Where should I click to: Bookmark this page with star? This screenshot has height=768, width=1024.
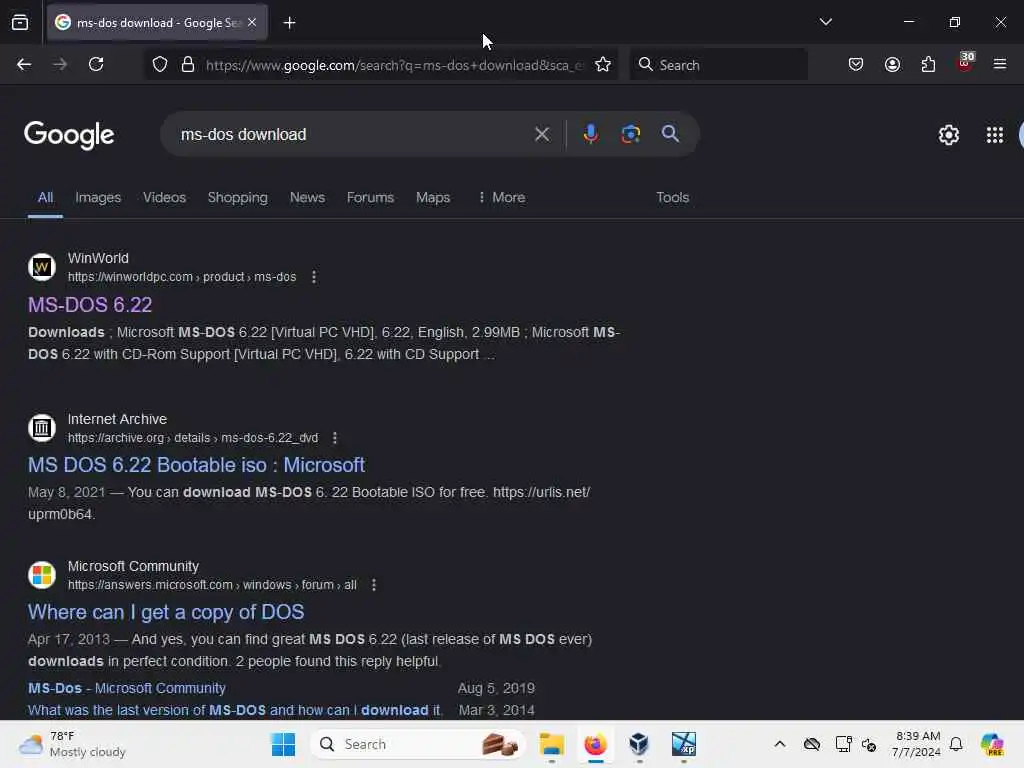[x=603, y=64]
